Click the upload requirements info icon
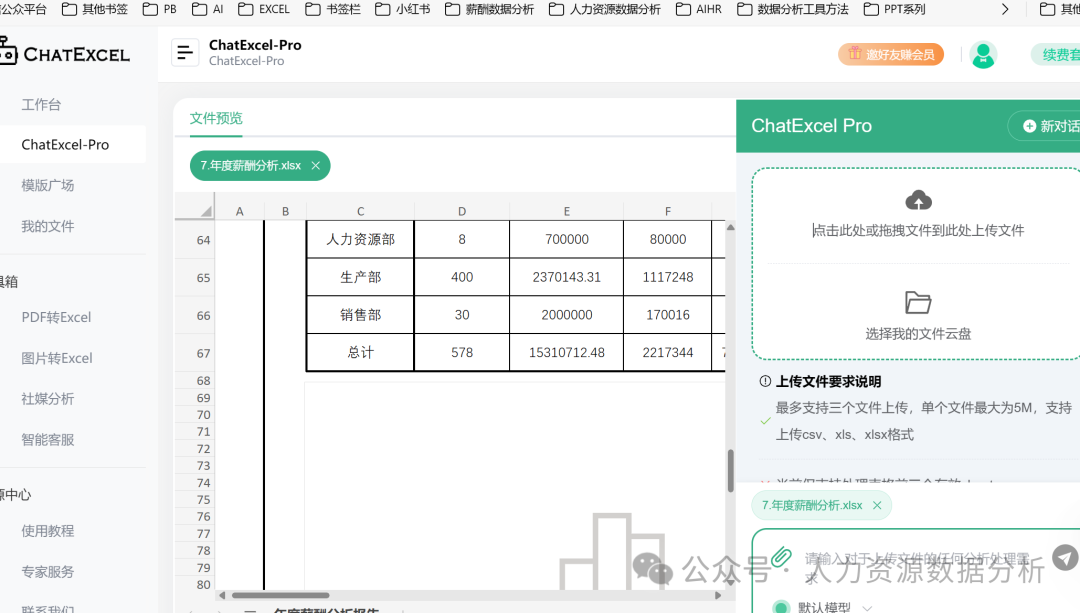 pyautogui.click(x=765, y=381)
